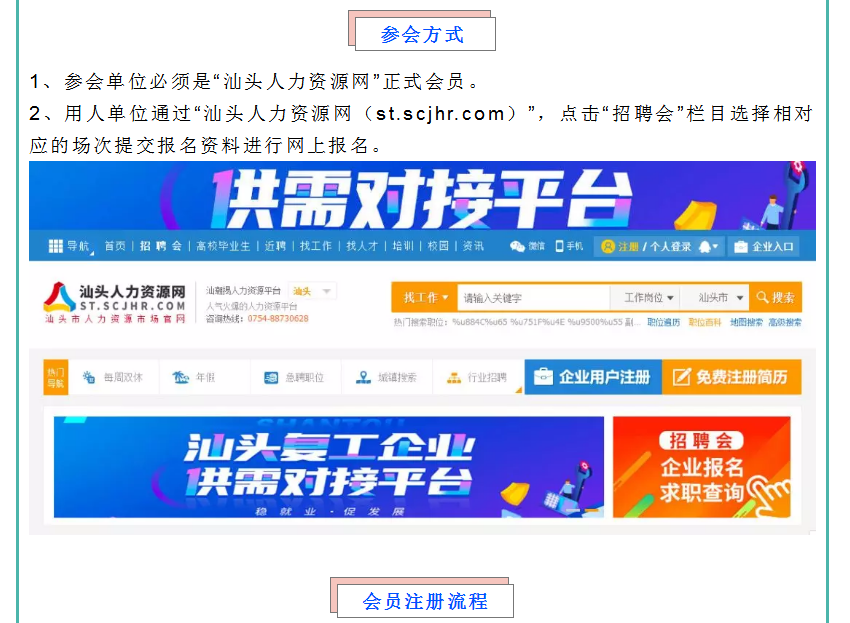Open the notification bell icon
The width and height of the screenshot is (850, 623).
point(705,247)
